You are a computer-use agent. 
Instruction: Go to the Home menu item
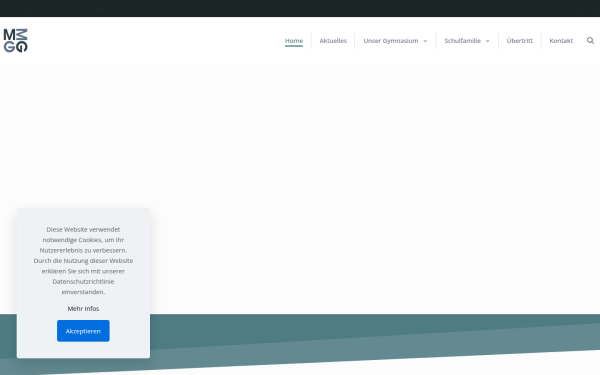click(294, 41)
